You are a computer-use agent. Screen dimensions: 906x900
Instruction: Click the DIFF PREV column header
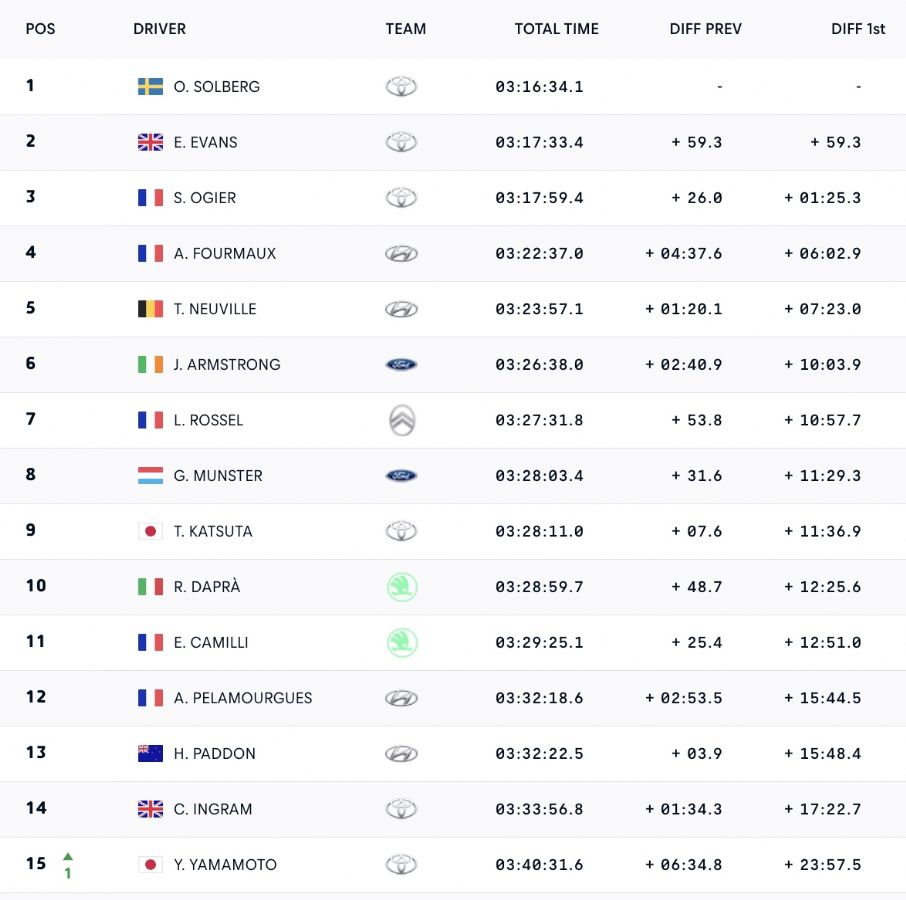[706, 29]
